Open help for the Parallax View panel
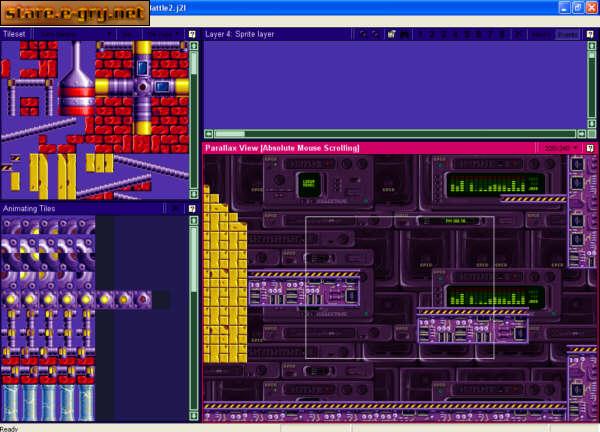The width and height of the screenshot is (600, 432). (590, 148)
